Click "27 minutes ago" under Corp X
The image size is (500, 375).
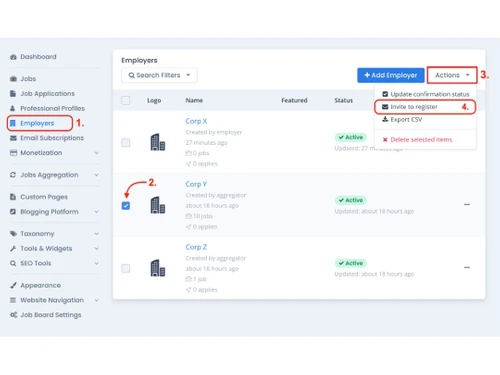[206, 143]
